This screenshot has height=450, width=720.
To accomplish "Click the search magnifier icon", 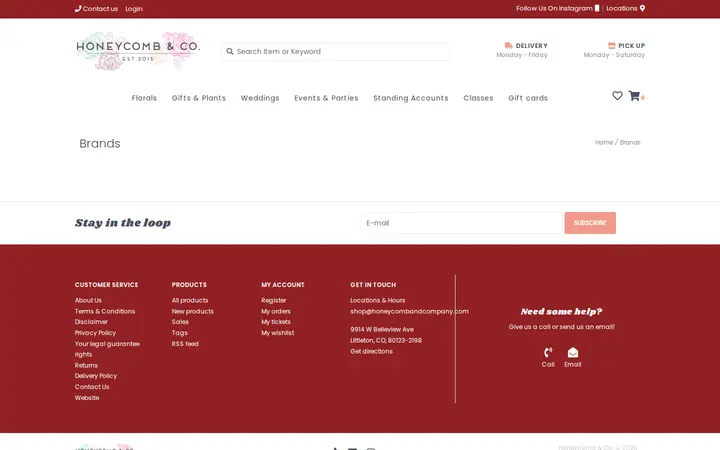I will [230, 51].
